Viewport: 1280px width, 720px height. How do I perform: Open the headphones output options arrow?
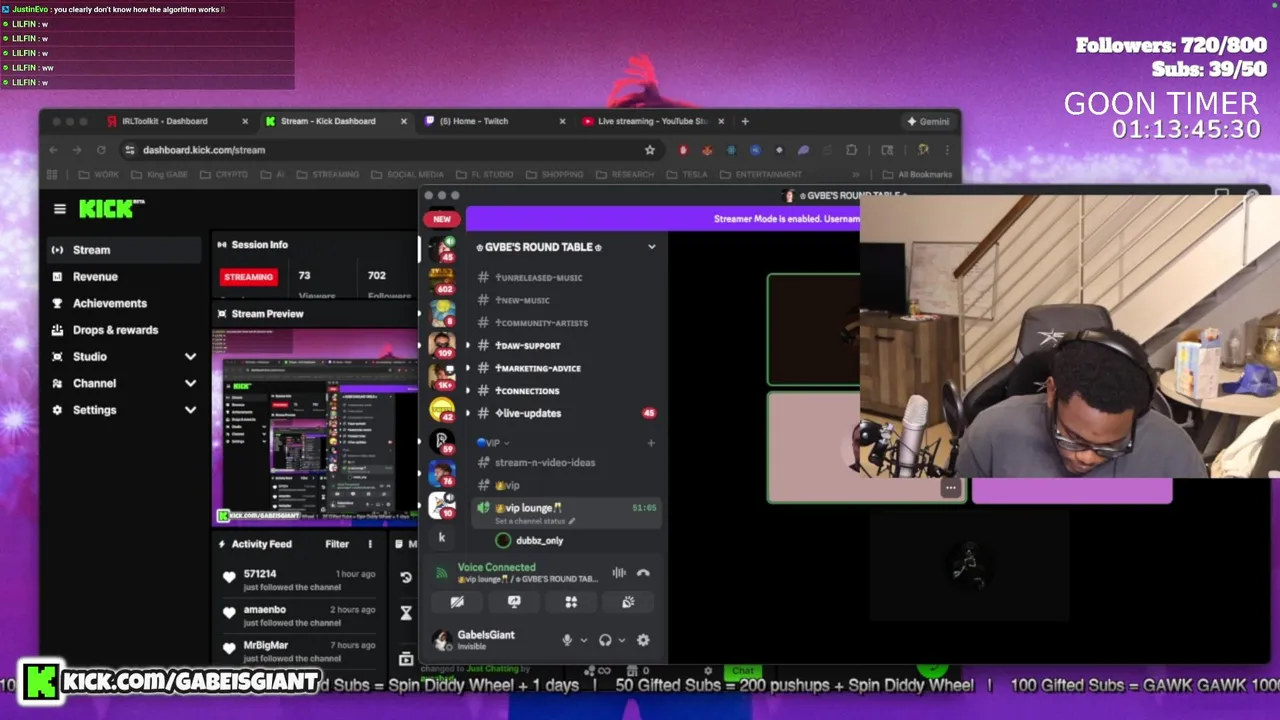coord(622,640)
